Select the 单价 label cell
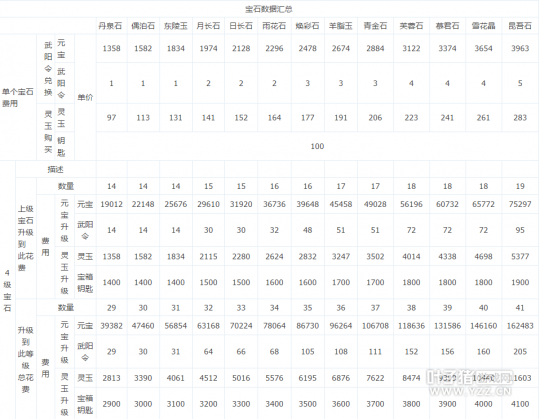Screen dimensions: 540x419 pyautogui.click(x=85, y=97)
